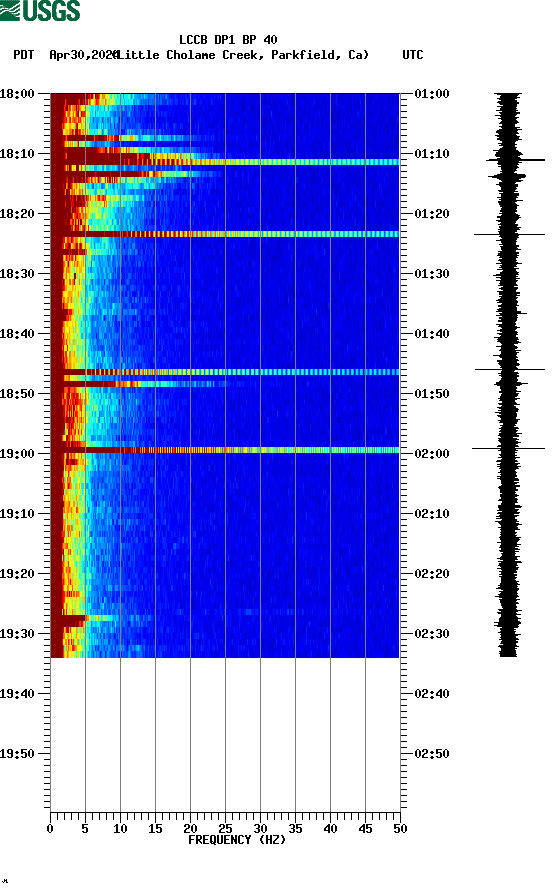Click the '18:20' PDT time label
This screenshot has width=552, height=892.
[17, 214]
